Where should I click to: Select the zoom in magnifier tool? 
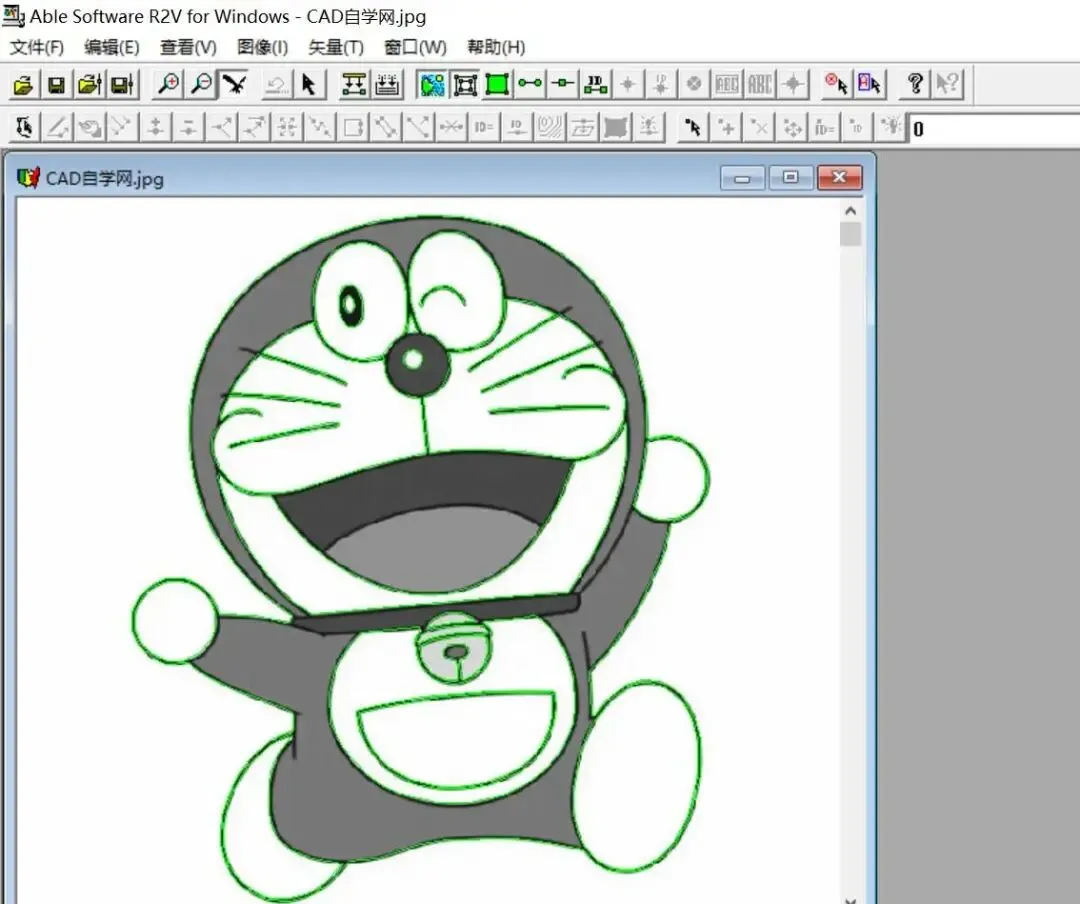[x=168, y=85]
